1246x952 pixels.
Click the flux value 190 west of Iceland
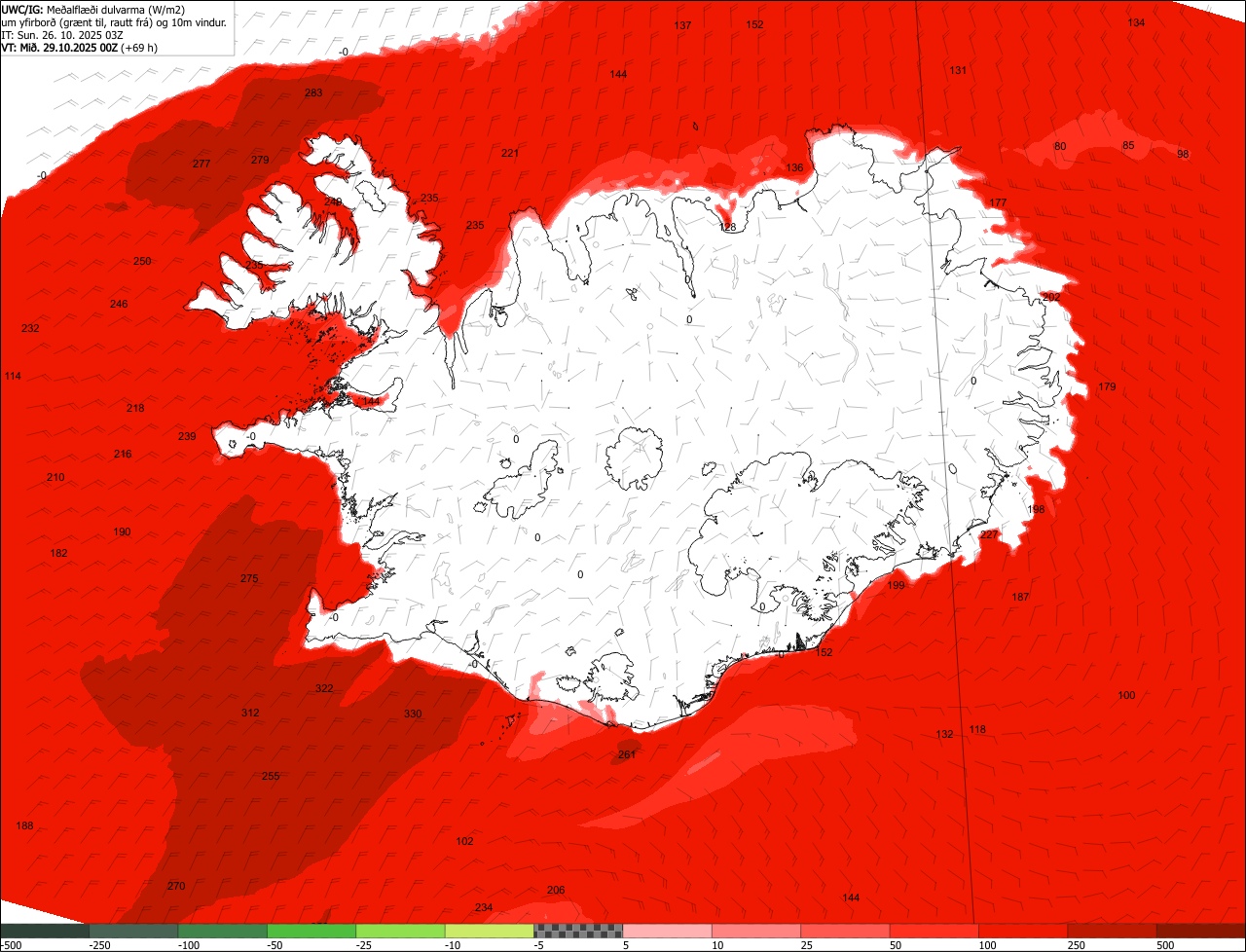[122, 531]
